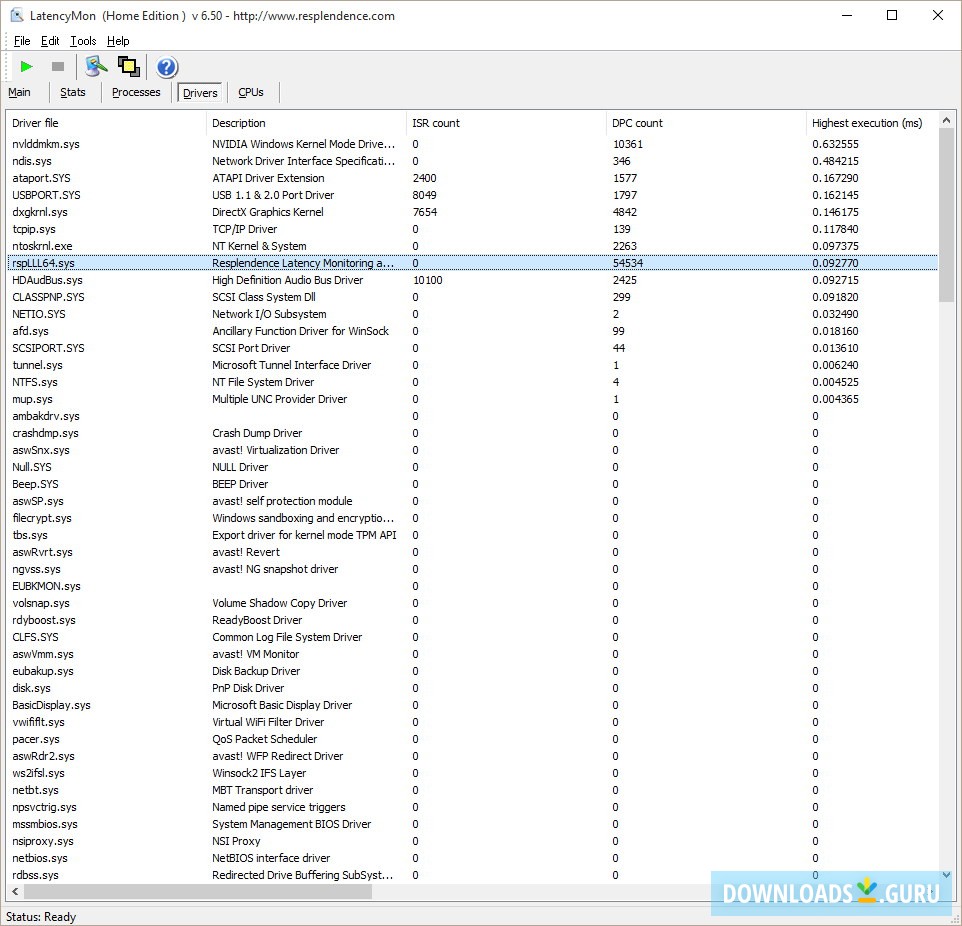This screenshot has width=962, height=926.
Task: Select the HDAudBus.sys driver row
Action: tap(47, 280)
